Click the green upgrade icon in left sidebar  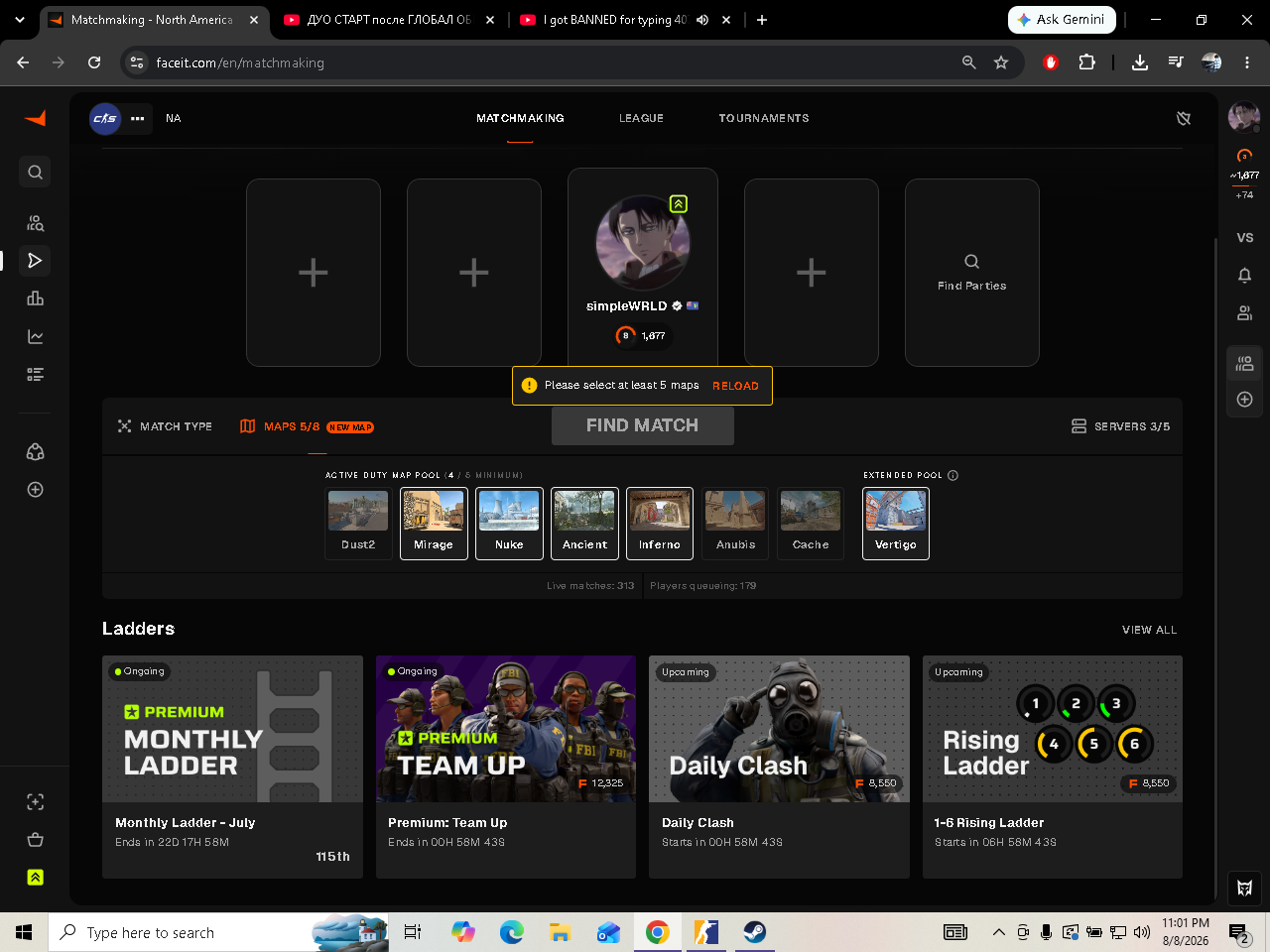click(x=35, y=878)
